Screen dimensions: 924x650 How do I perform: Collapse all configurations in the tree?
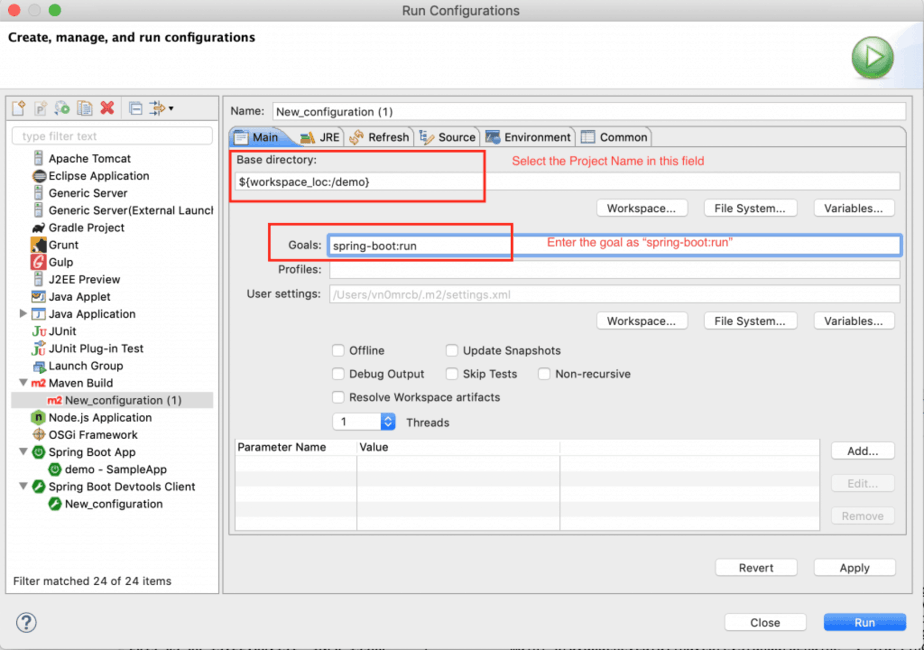click(136, 108)
